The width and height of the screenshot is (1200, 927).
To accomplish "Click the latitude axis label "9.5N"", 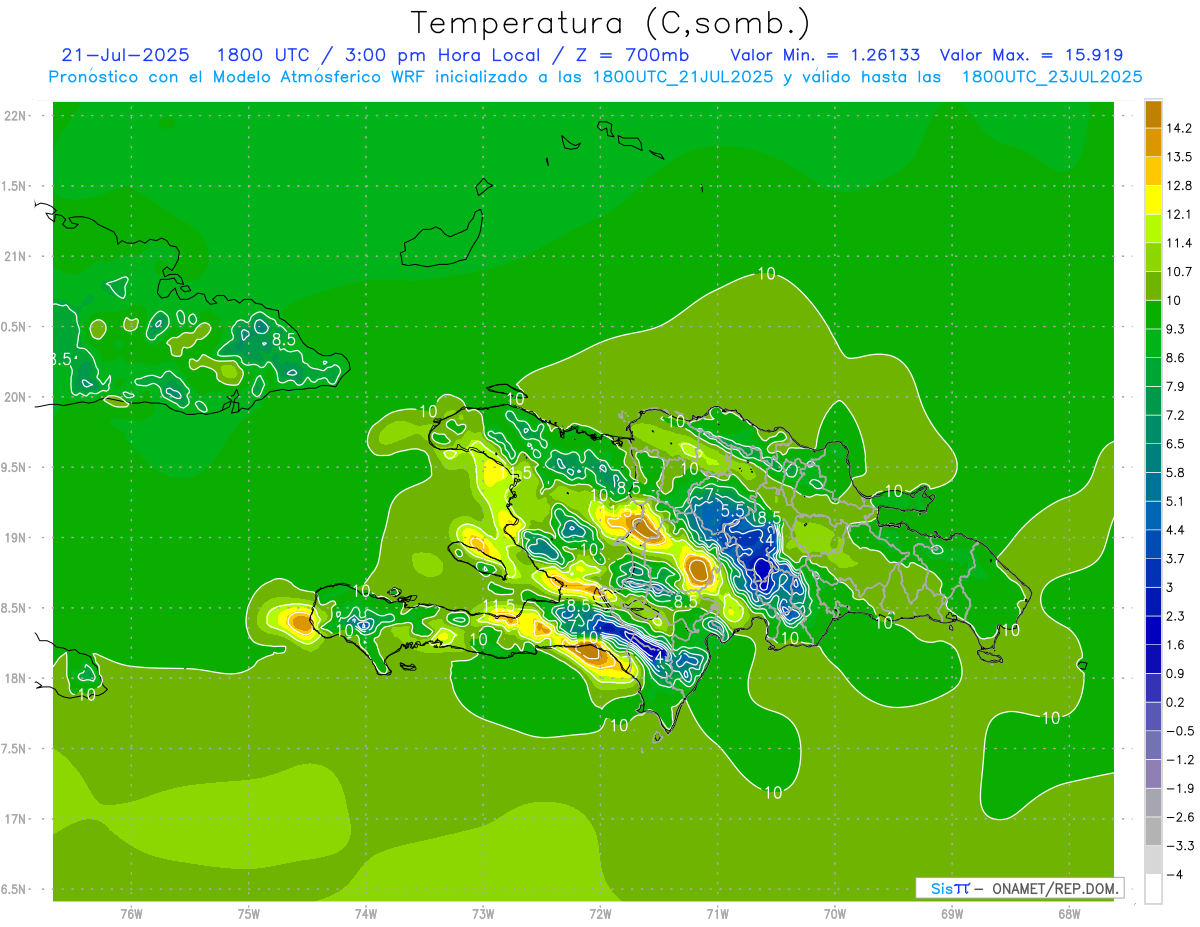I will pos(15,467).
